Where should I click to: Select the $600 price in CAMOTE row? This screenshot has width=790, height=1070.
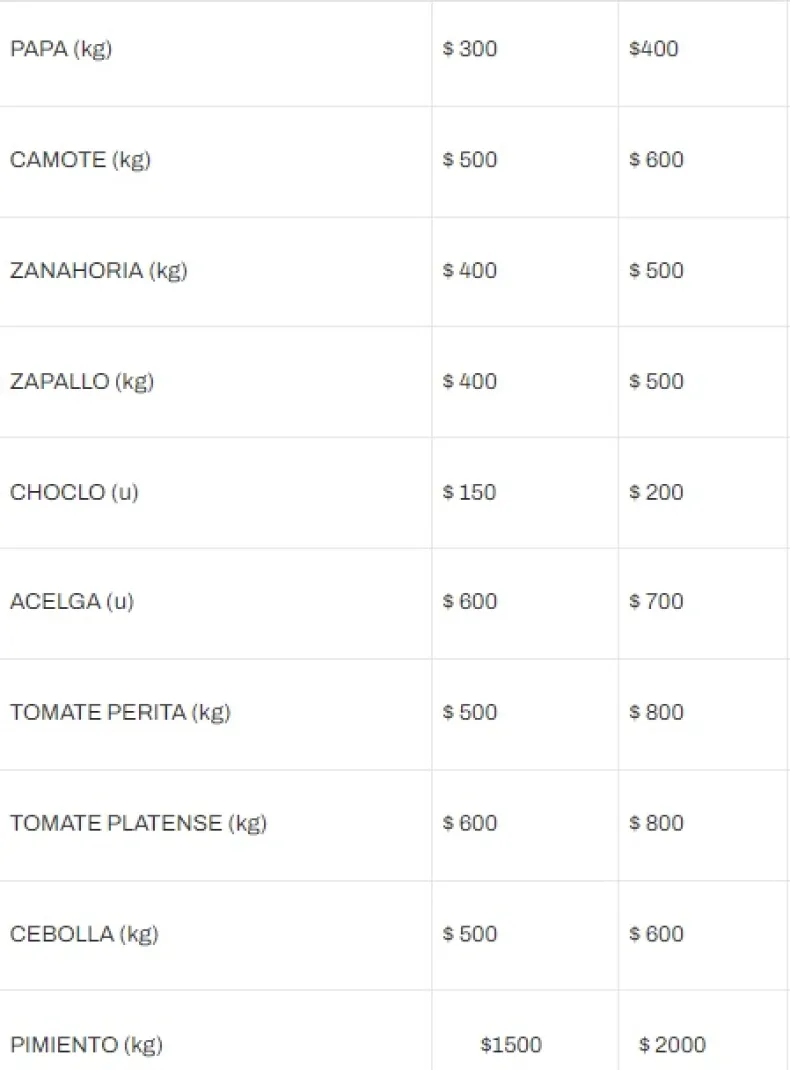(x=657, y=160)
